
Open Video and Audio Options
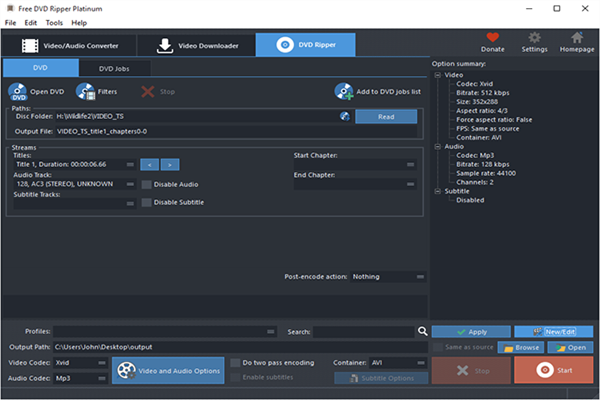click(x=167, y=370)
